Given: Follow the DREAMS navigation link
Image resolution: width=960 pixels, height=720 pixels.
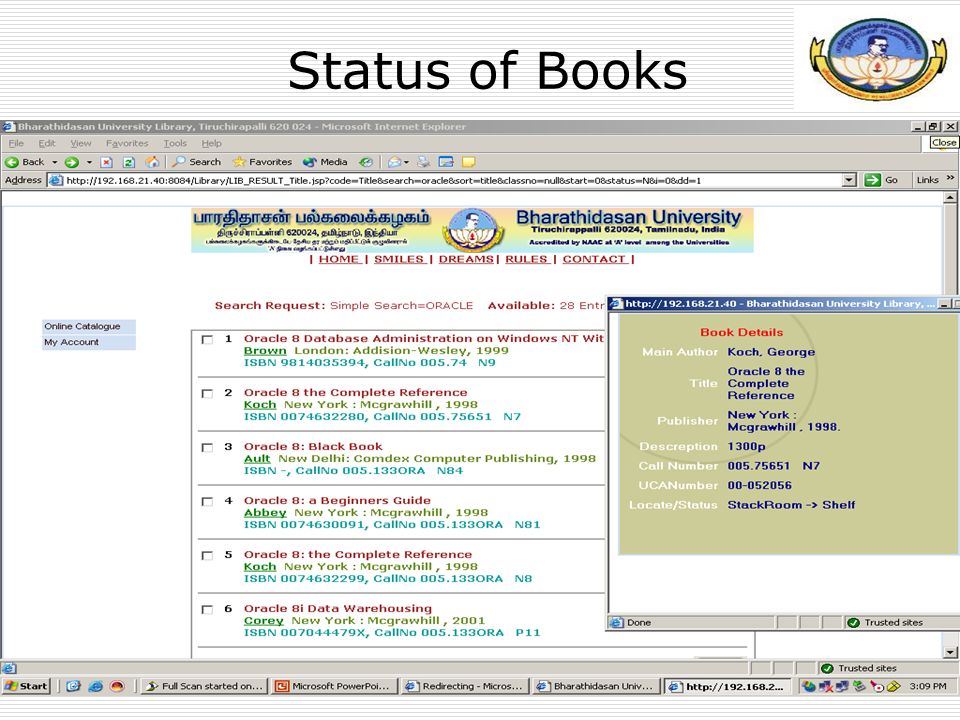Looking at the screenshot, I should (x=467, y=259).
